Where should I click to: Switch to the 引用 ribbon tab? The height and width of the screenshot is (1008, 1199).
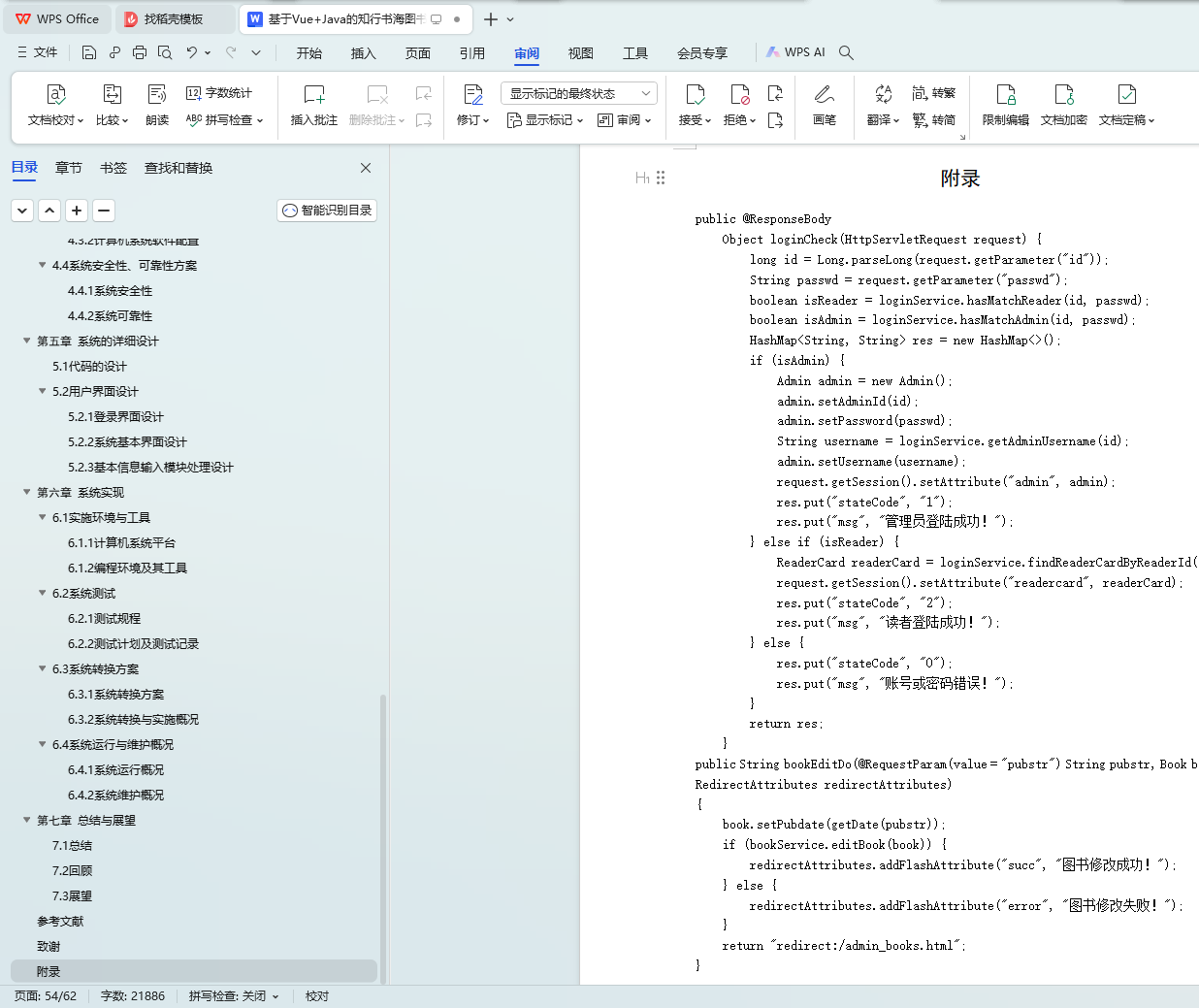tap(472, 53)
